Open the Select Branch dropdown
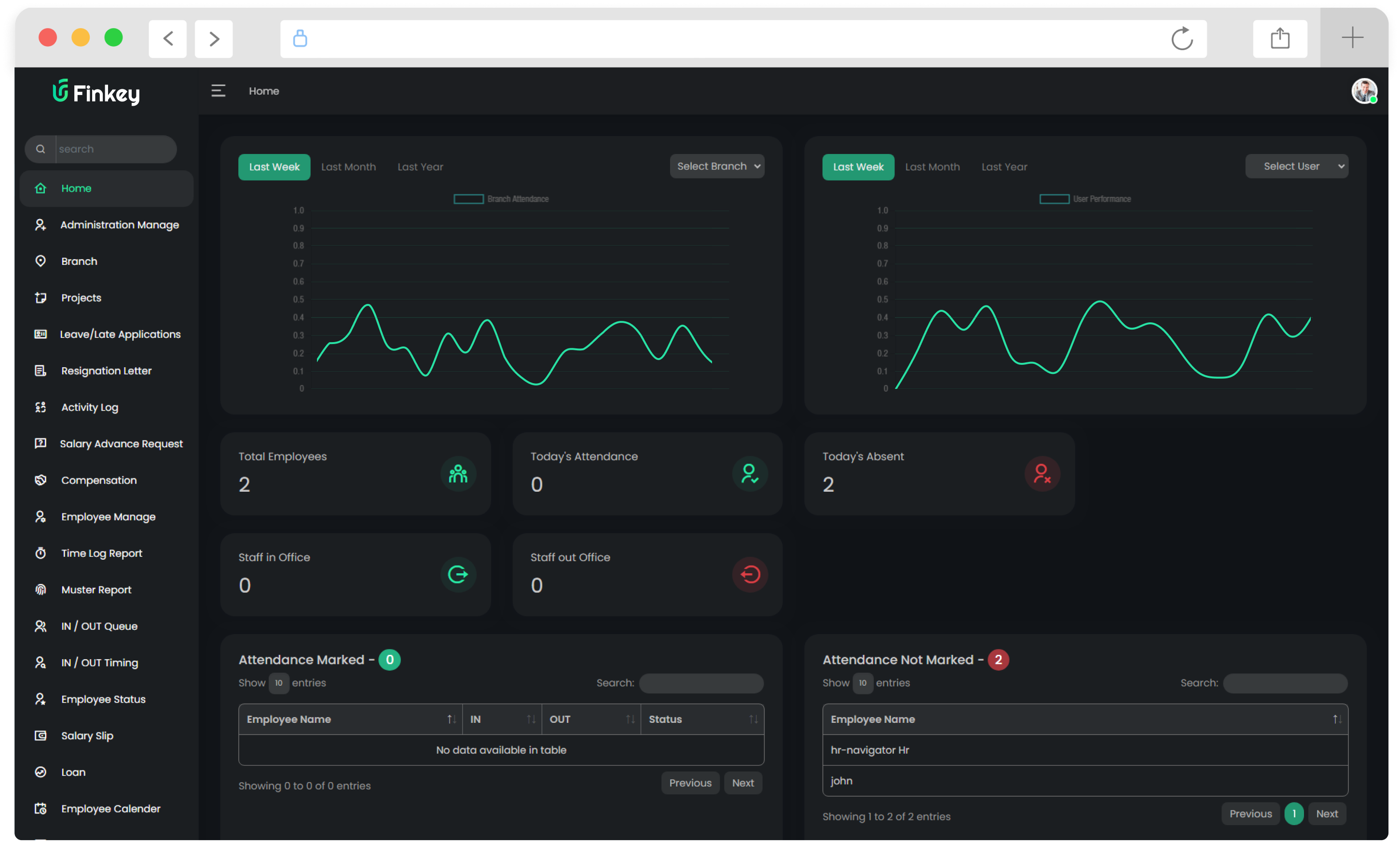1400x843 pixels. point(717,166)
